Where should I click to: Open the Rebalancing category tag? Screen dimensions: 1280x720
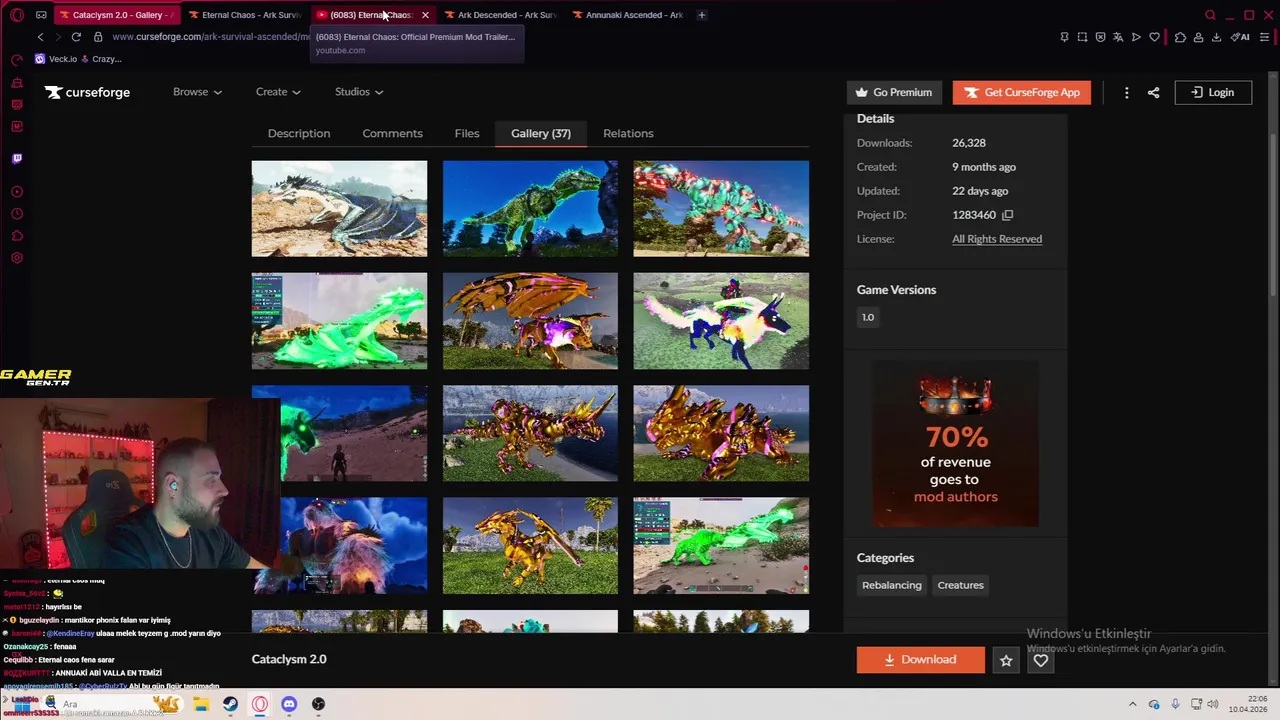892,585
